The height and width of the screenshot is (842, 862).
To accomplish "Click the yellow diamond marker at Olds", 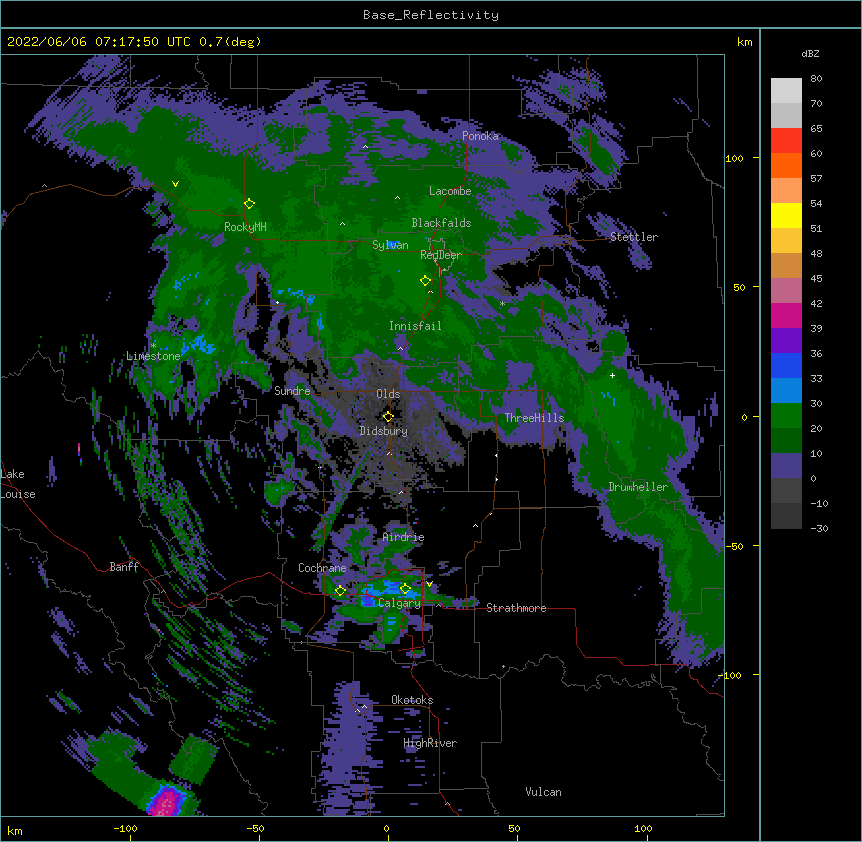I will coord(388,416).
